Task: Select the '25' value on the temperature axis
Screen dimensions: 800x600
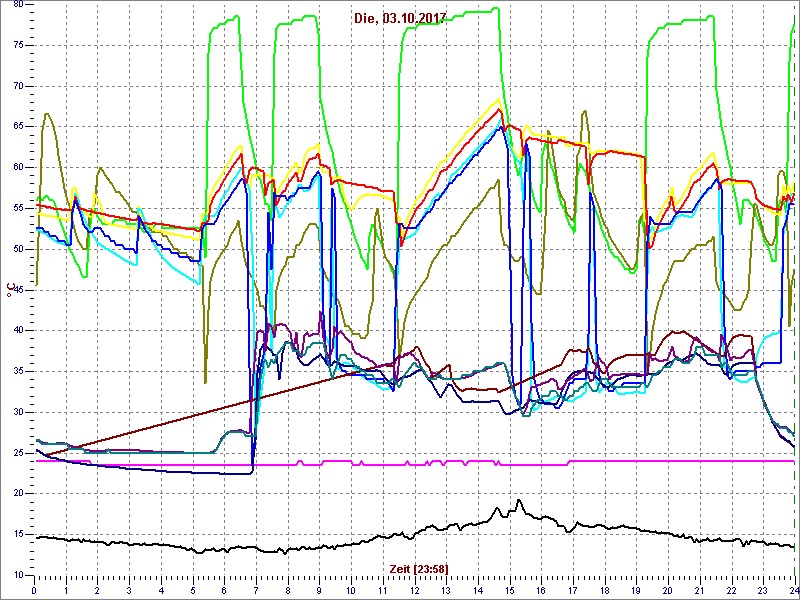Action: [x=18, y=453]
